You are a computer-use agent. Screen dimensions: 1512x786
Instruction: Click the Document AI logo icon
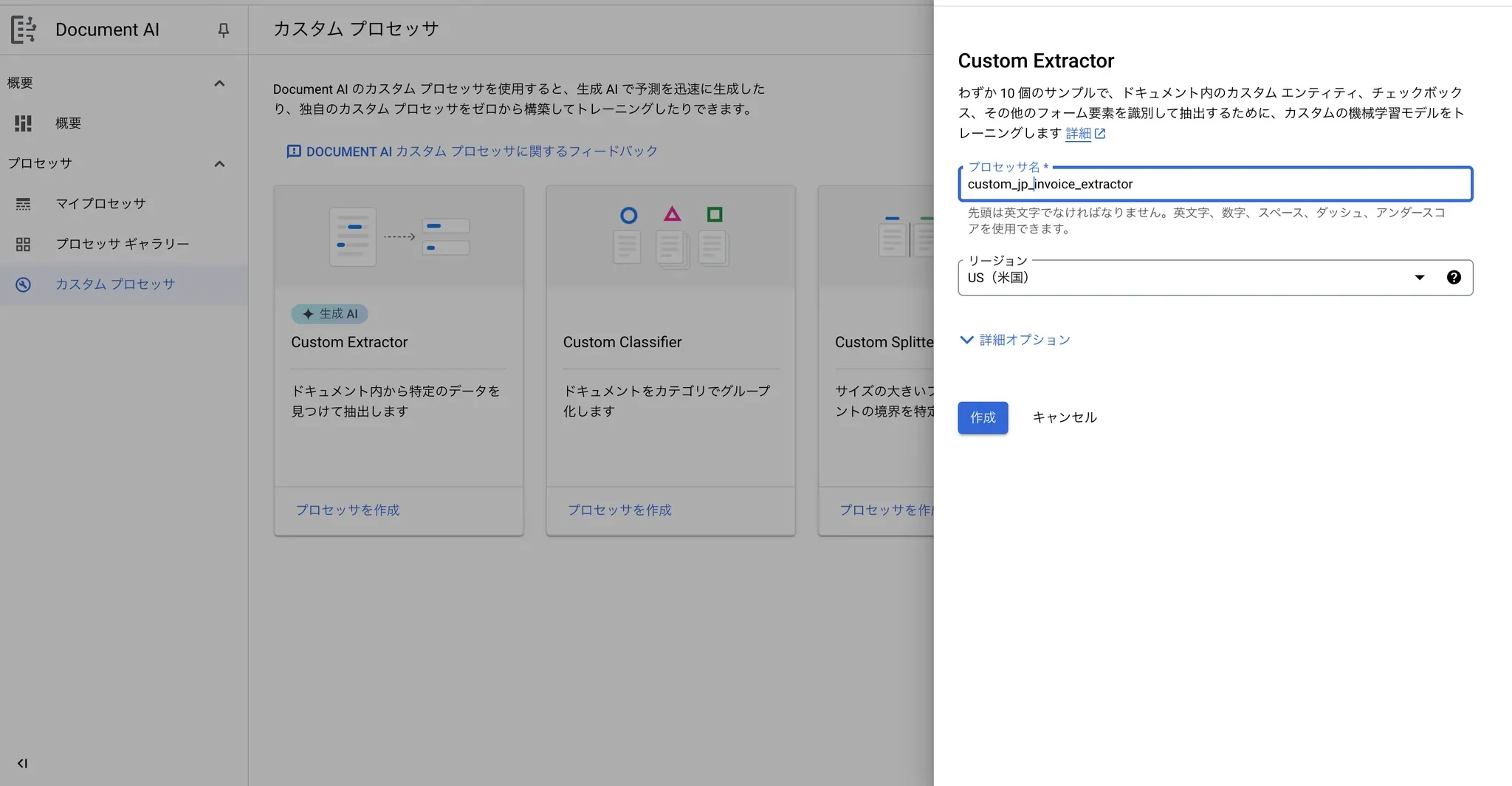tap(23, 30)
